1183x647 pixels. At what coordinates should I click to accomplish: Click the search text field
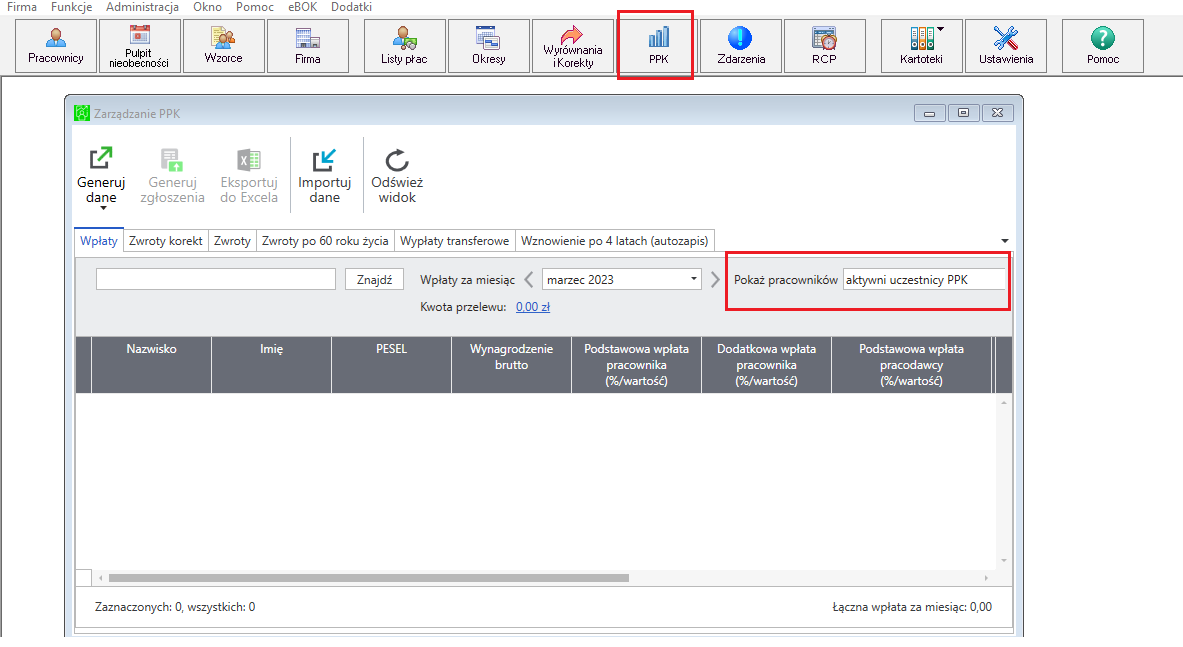pos(216,280)
